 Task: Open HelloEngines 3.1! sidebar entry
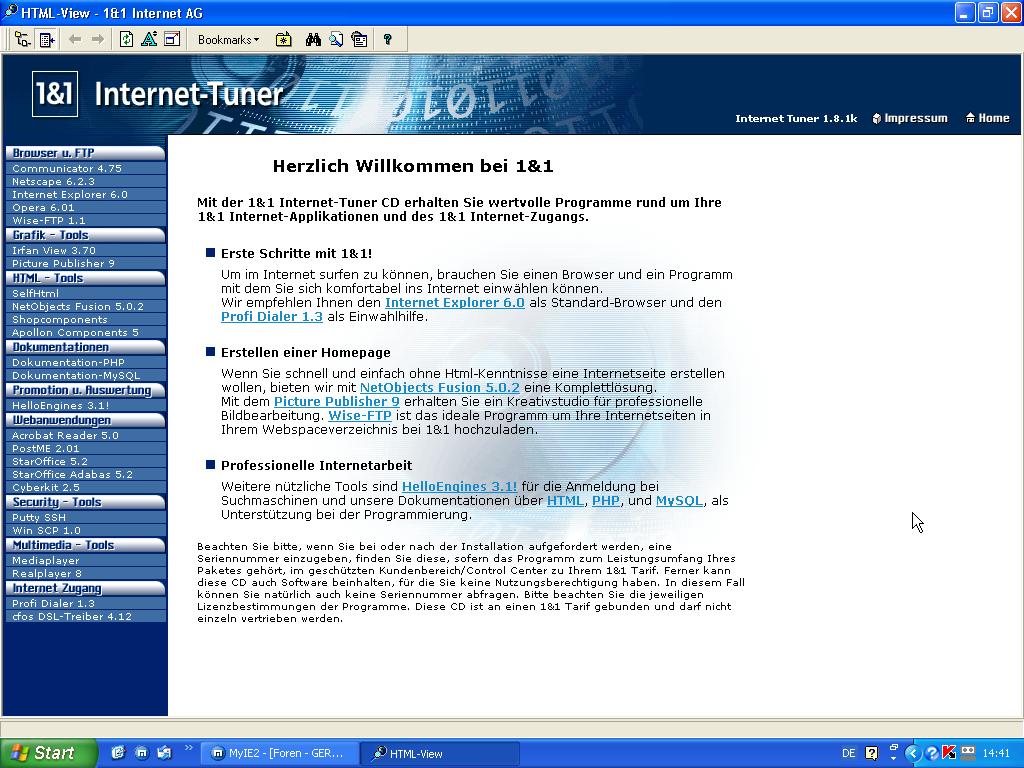[x=85, y=406]
